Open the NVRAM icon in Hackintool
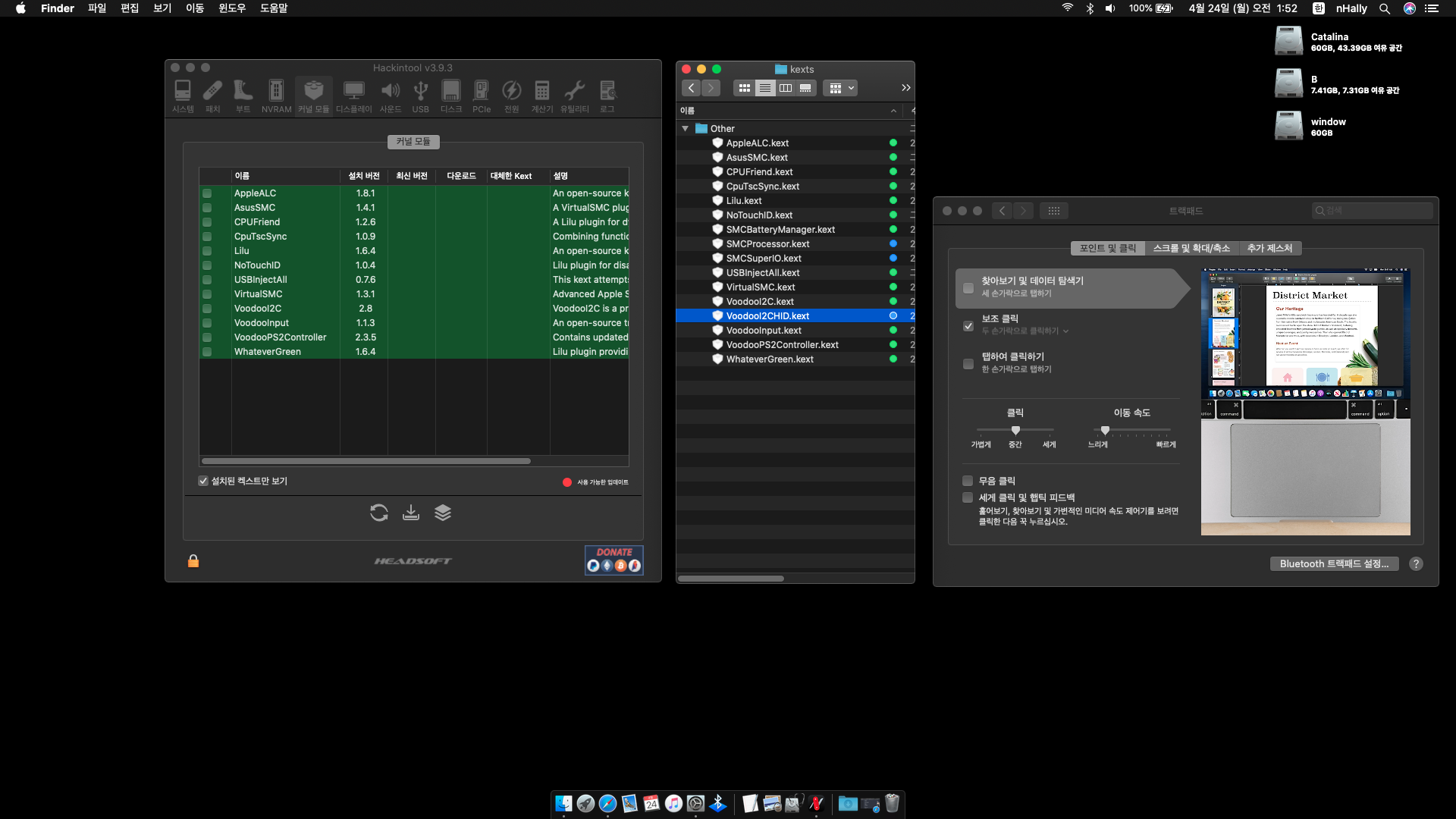 click(x=276, y=96)
